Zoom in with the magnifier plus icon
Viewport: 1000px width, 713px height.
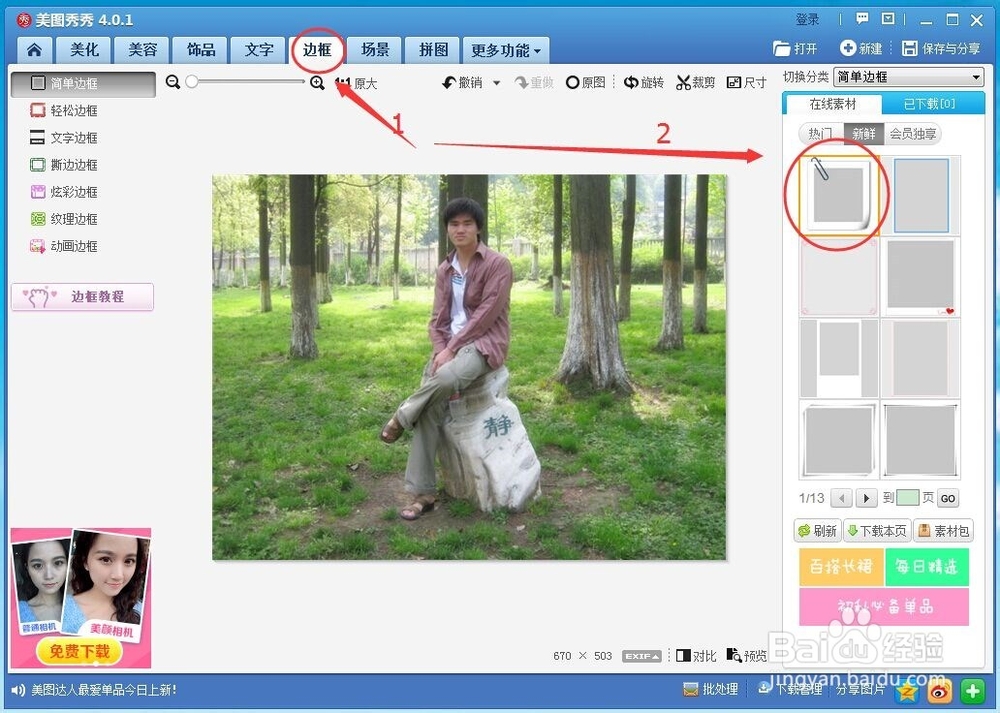[x=317, y=83]
